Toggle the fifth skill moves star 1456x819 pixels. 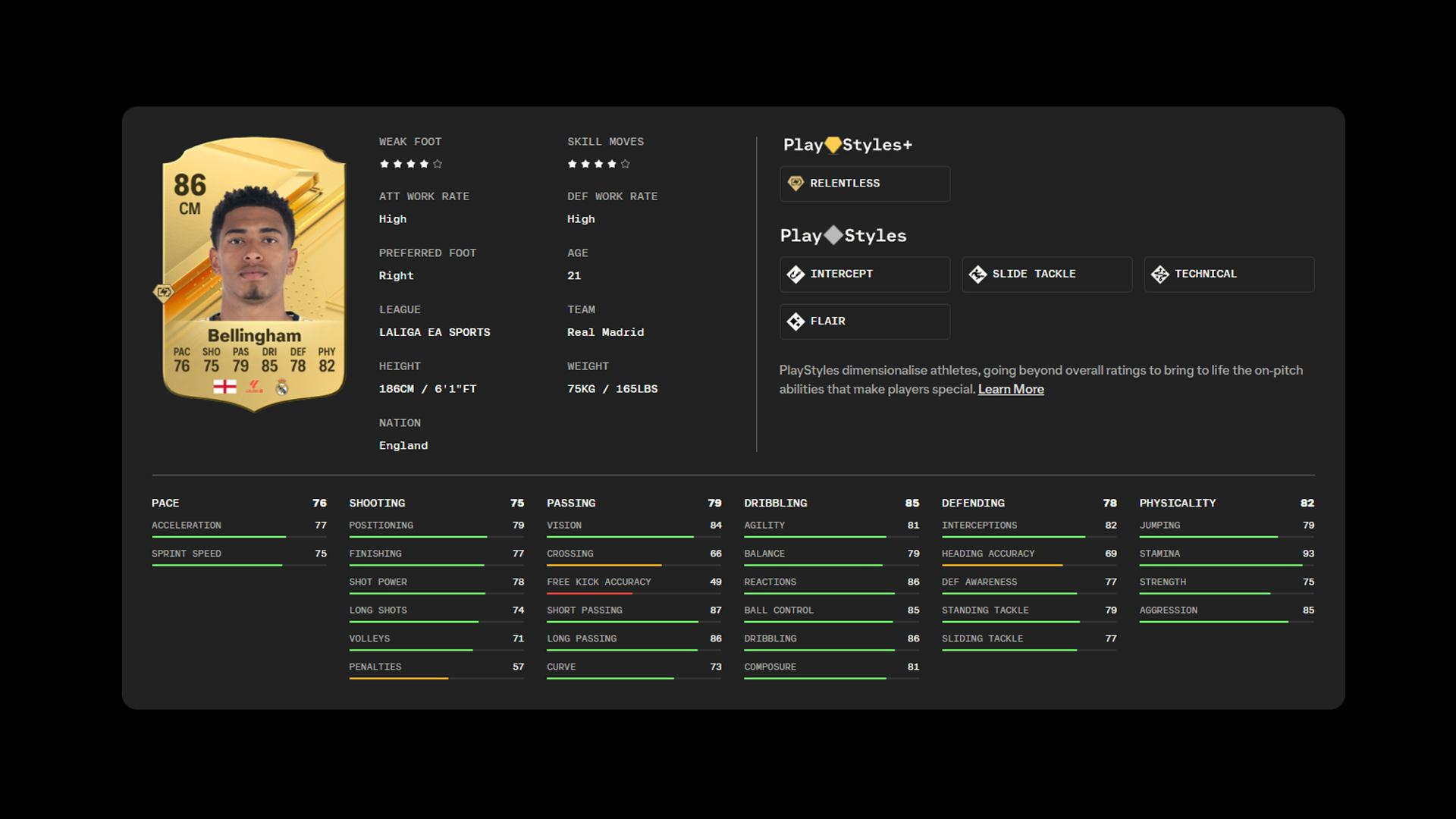coord(624,163)
